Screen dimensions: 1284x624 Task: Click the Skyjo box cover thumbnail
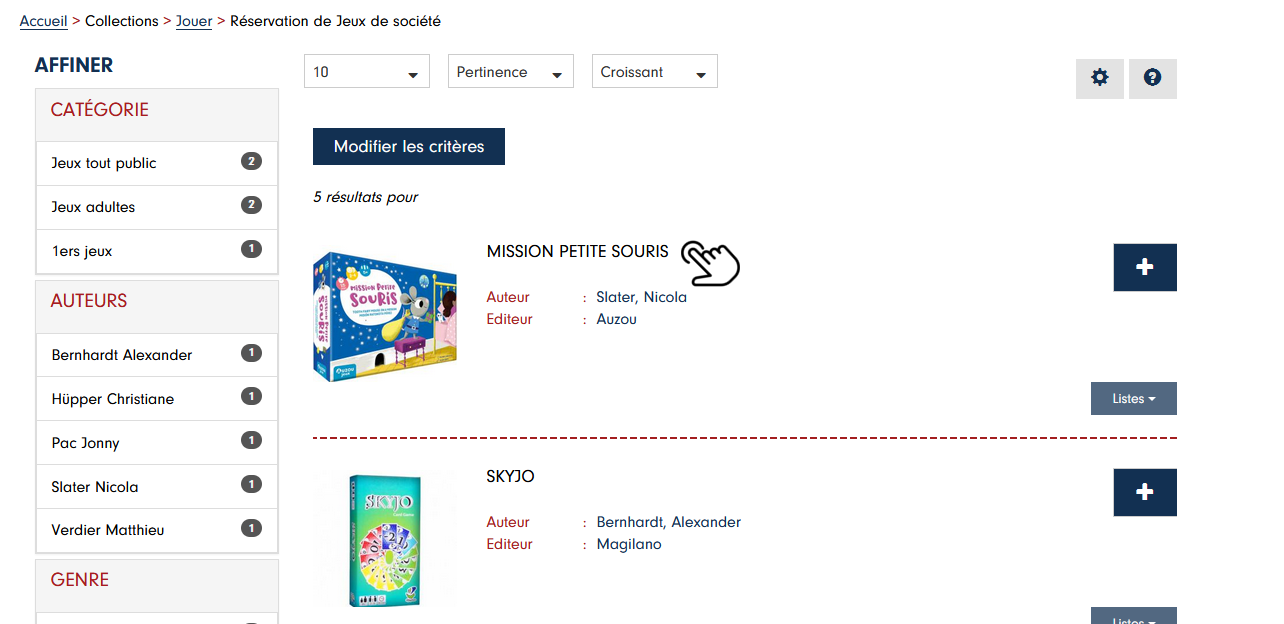pos(384,540)
